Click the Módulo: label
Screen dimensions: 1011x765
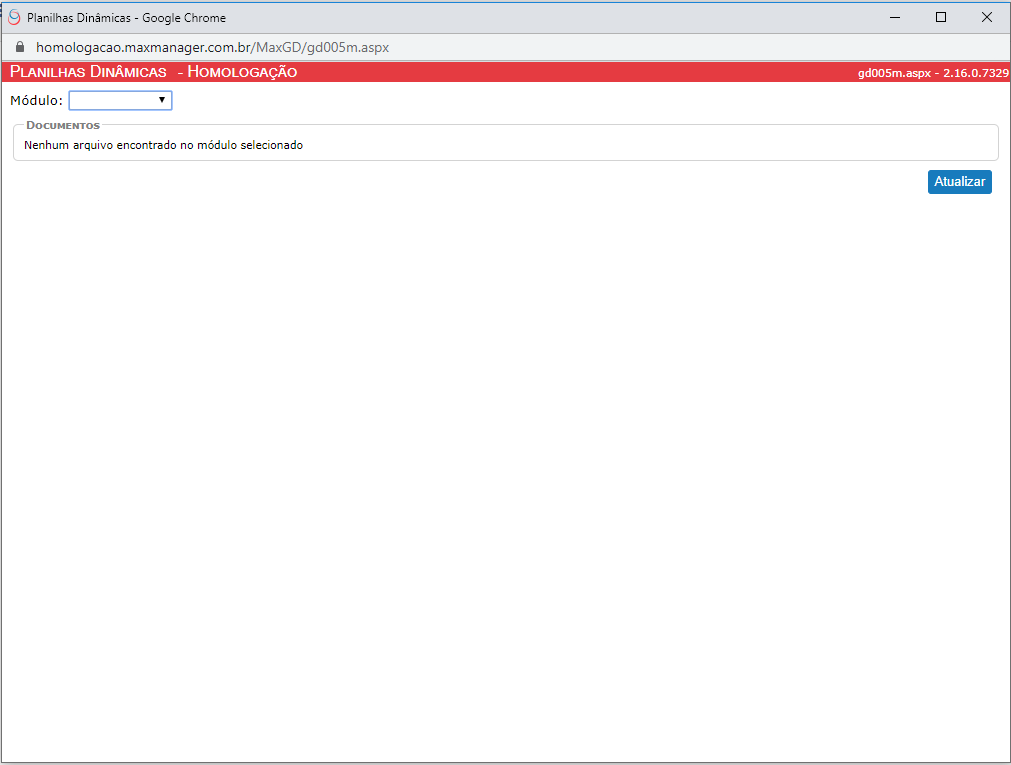37,101
